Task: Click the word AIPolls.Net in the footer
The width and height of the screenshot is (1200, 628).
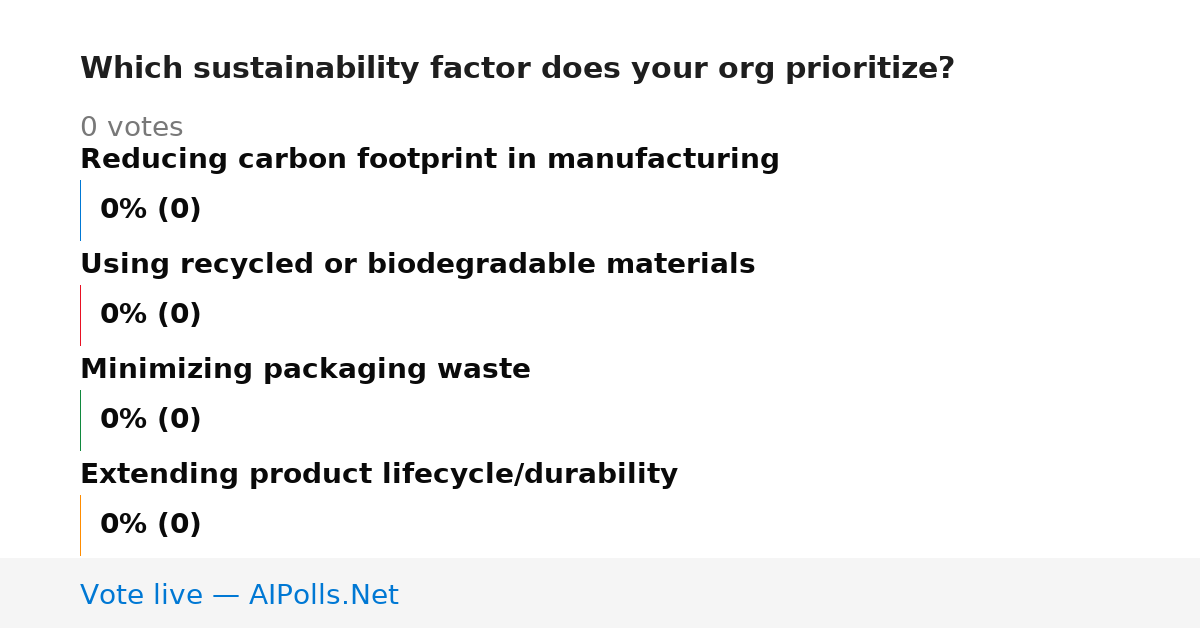Action: pos(323,595)
